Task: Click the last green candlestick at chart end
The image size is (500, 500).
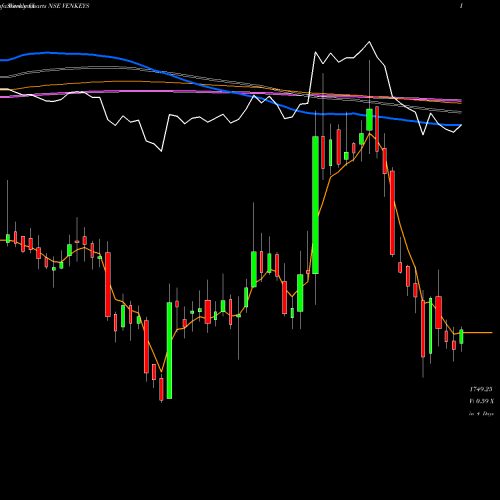Action: tap(461, 336)
